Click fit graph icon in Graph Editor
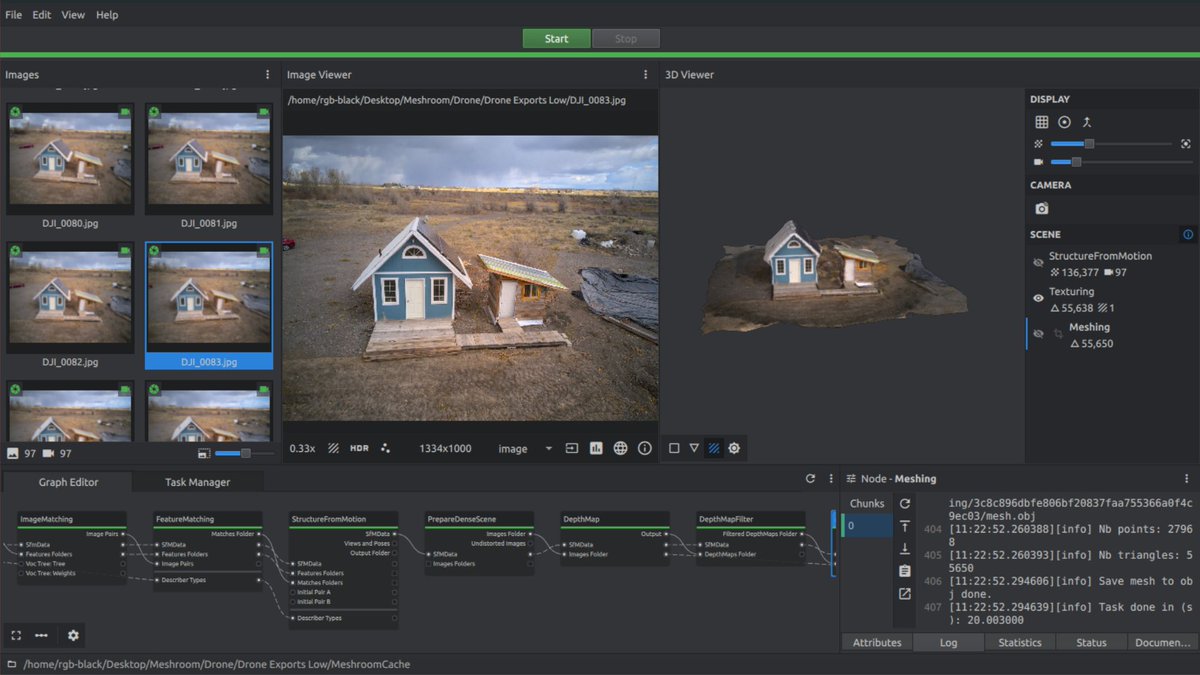1200x675 pixels. click(x=16, y=635)
